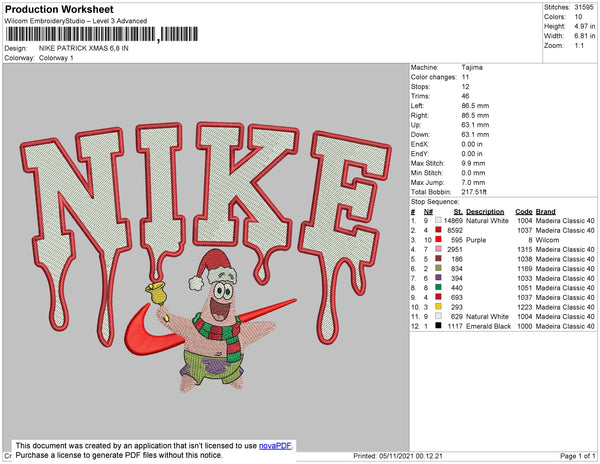
Task: Click the 'St.' column header
Action: 458,212
